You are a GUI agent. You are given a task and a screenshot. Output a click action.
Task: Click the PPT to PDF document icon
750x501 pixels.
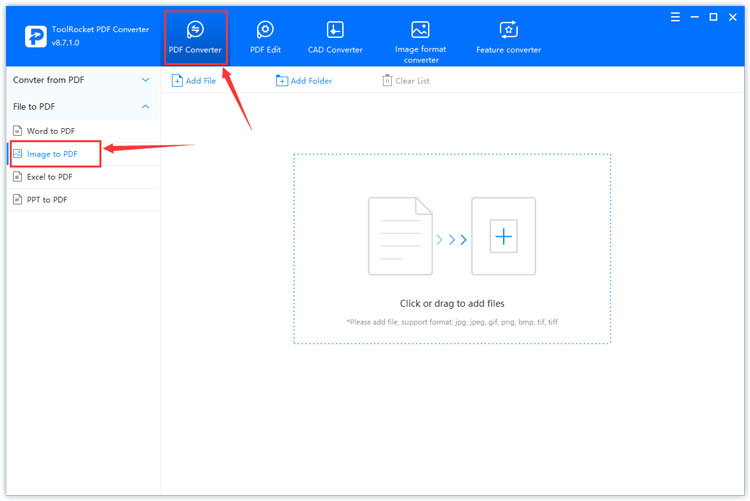[18, 200]
